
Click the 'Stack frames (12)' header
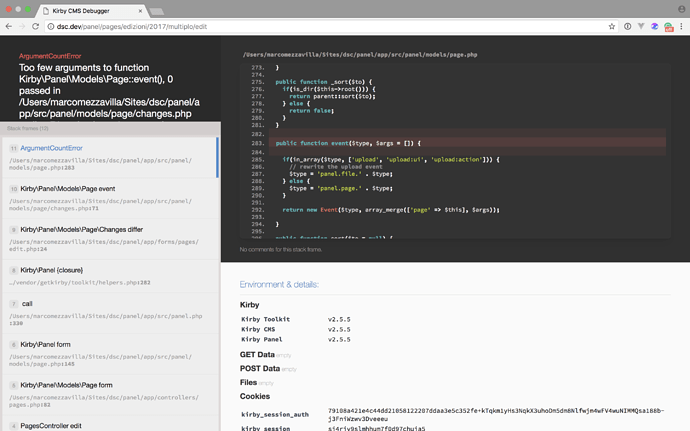28,129
